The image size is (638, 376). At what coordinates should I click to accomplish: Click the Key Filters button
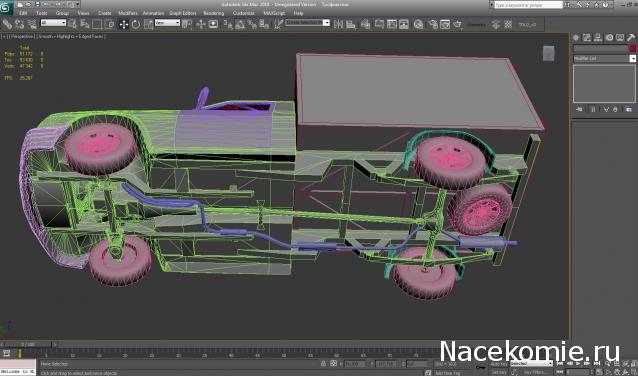pos(535,372)
